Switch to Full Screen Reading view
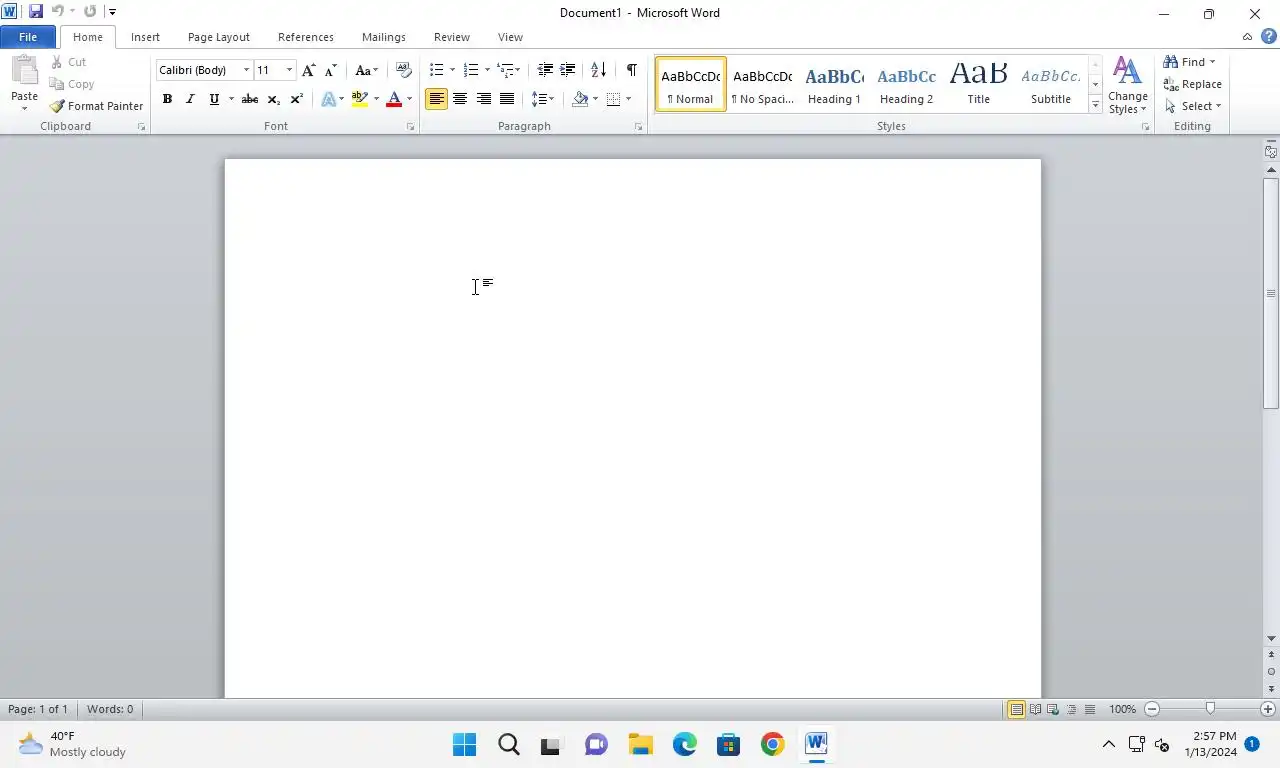The height and width of the screenshot is (768, 1280). (x=1035, y=709)
